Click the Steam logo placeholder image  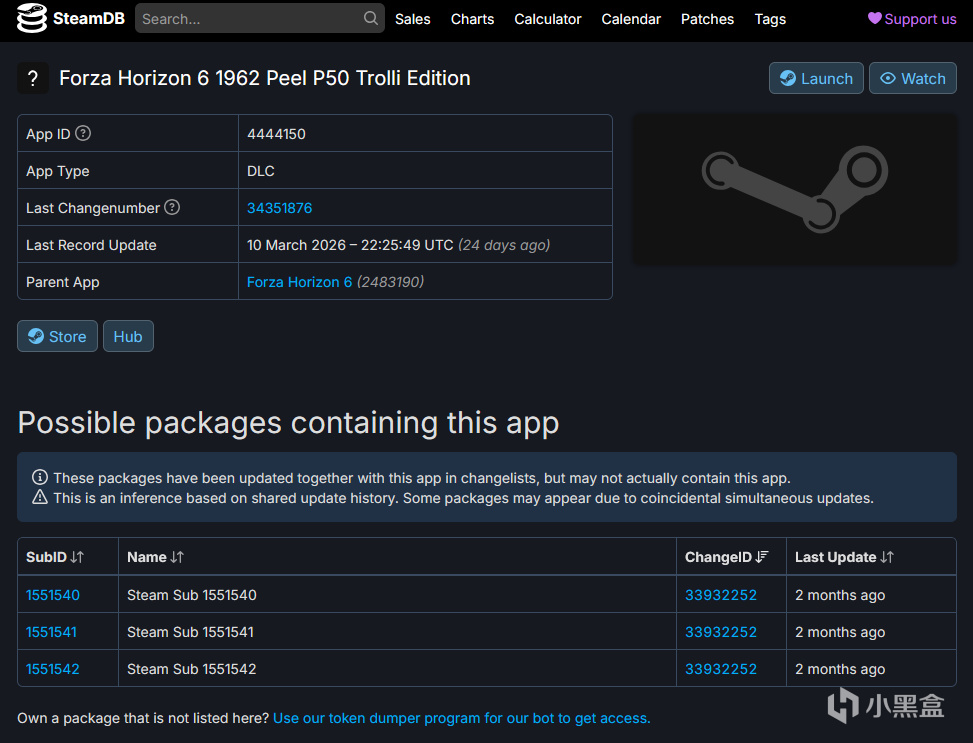pyautogui.click(x=795, y=189)
